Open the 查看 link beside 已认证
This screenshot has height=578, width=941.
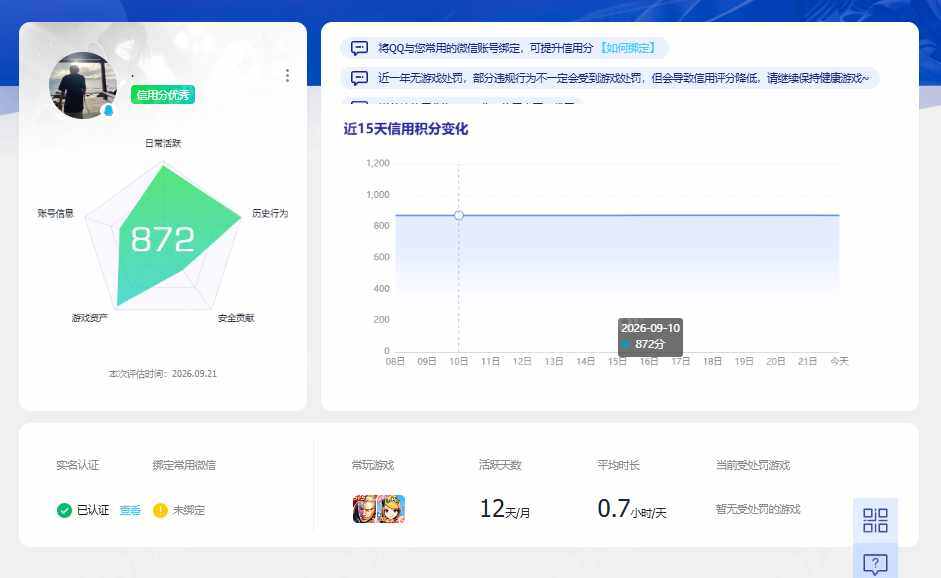[130, 510]
